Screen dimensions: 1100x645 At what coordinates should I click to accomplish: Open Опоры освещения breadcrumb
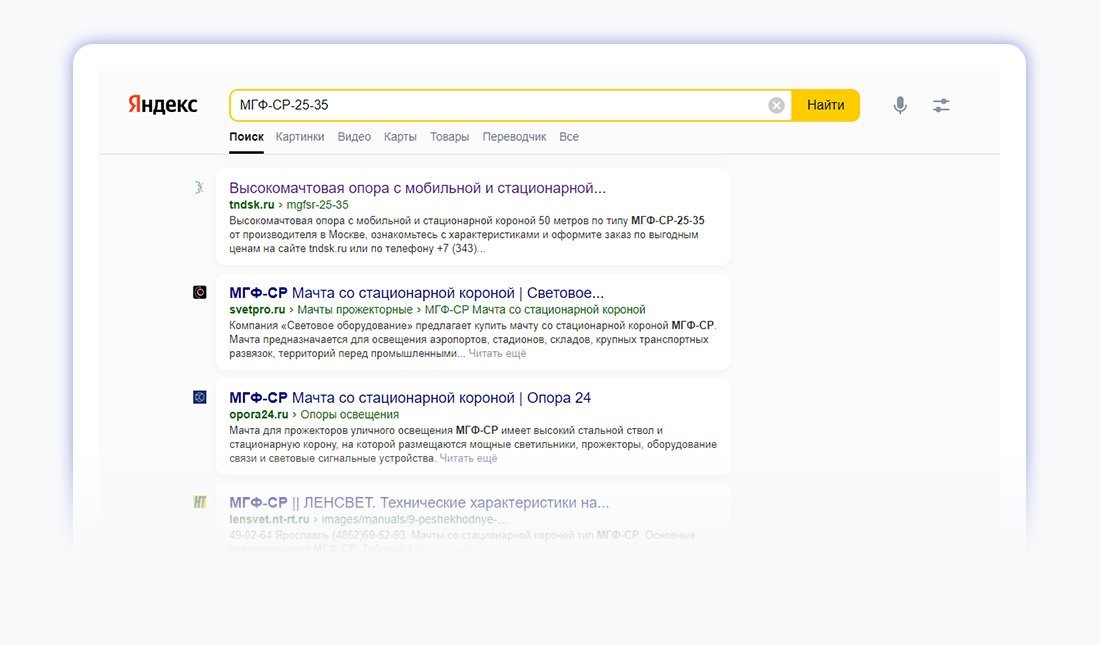(x=349, y=415)
